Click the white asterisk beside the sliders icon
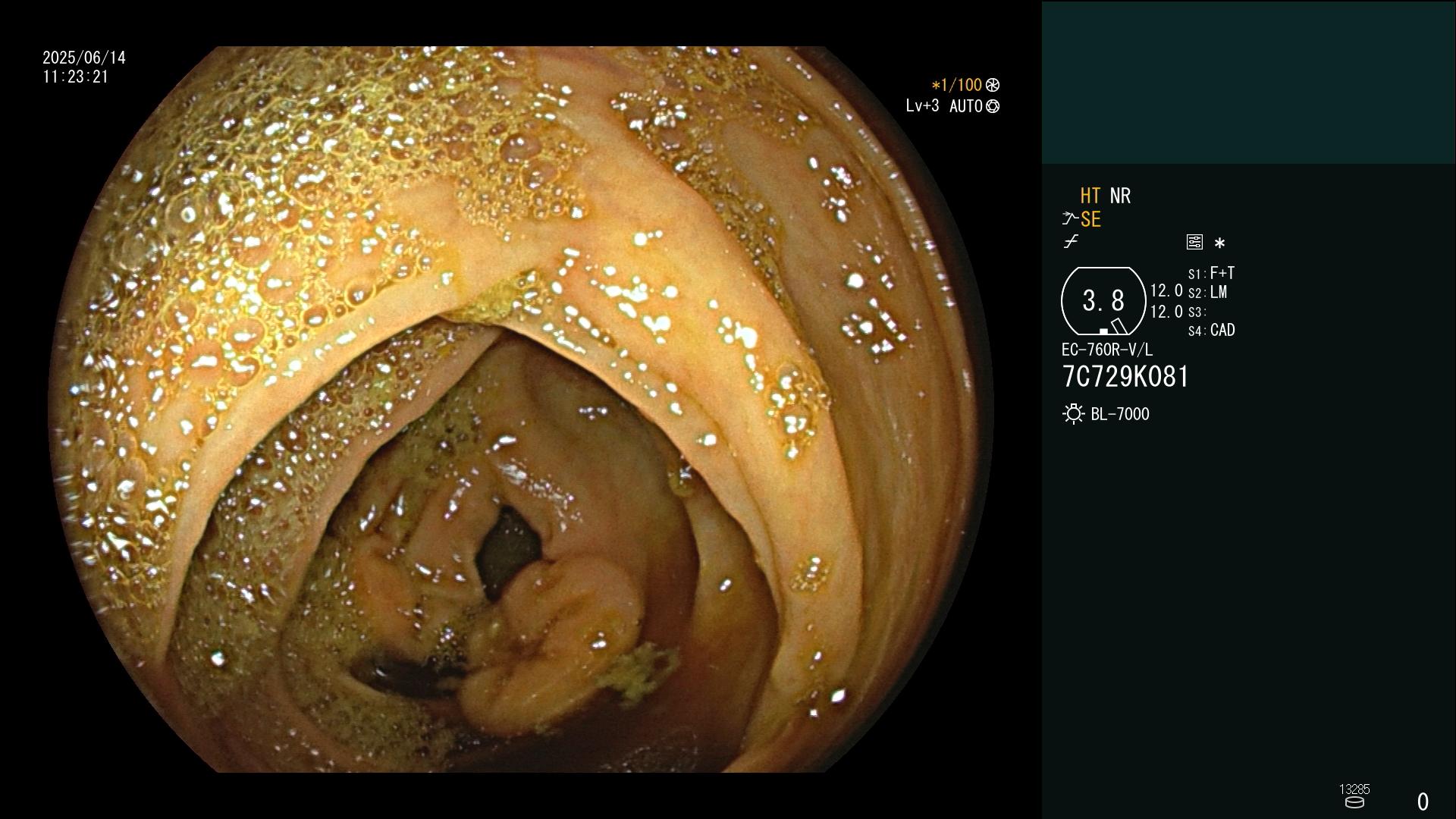The height and width of the screenshot is (819, 1456). [1219, 243]
